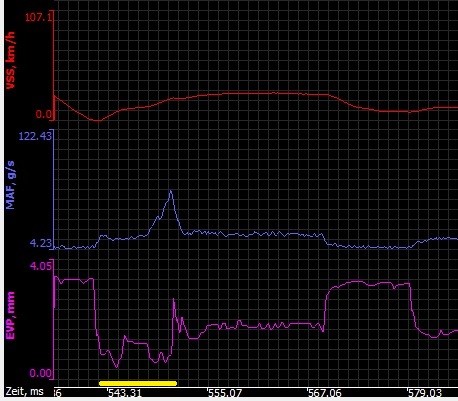Select the 122.43 MAF maximum value

click(35, 136)
